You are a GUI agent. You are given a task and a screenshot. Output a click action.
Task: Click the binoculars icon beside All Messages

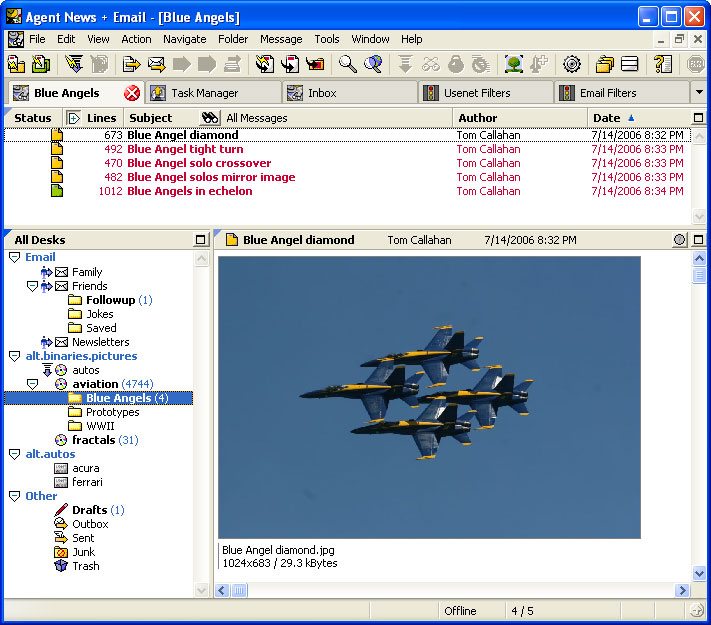tap(210, 118)
